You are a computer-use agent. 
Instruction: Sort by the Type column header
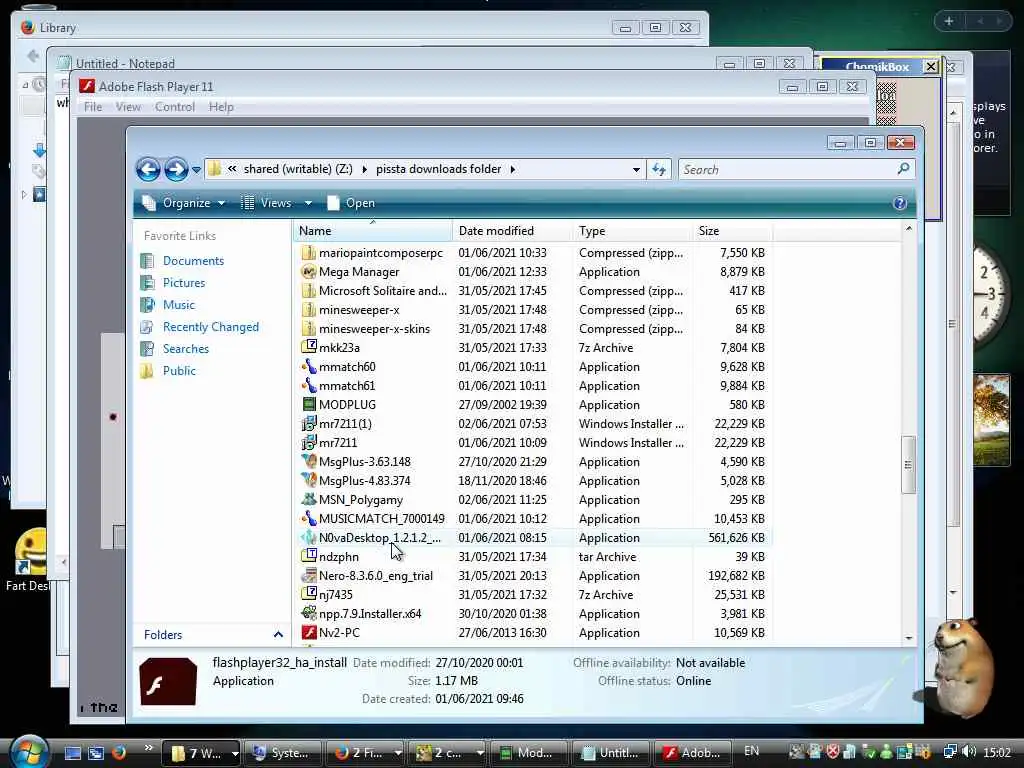click(632, 231)
